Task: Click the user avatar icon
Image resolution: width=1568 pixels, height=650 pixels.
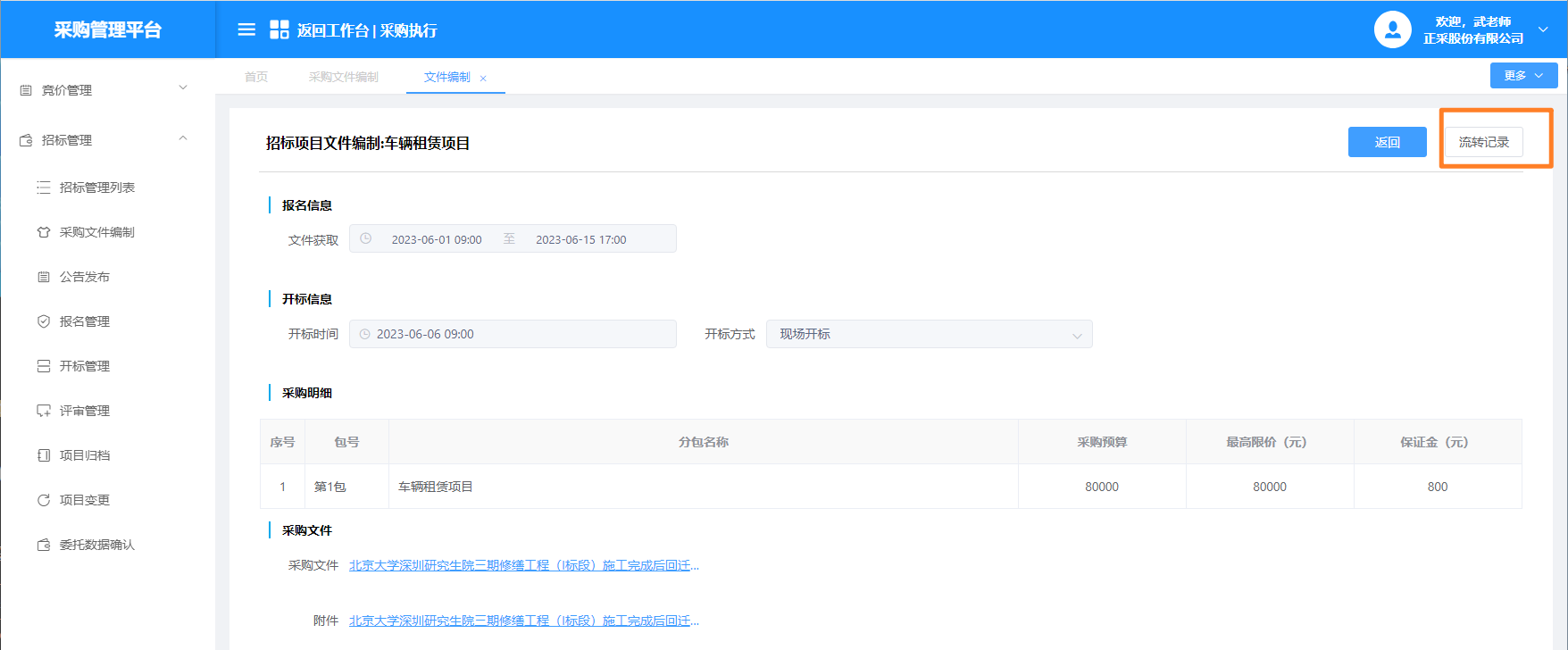Action: tap(1392, 29)
